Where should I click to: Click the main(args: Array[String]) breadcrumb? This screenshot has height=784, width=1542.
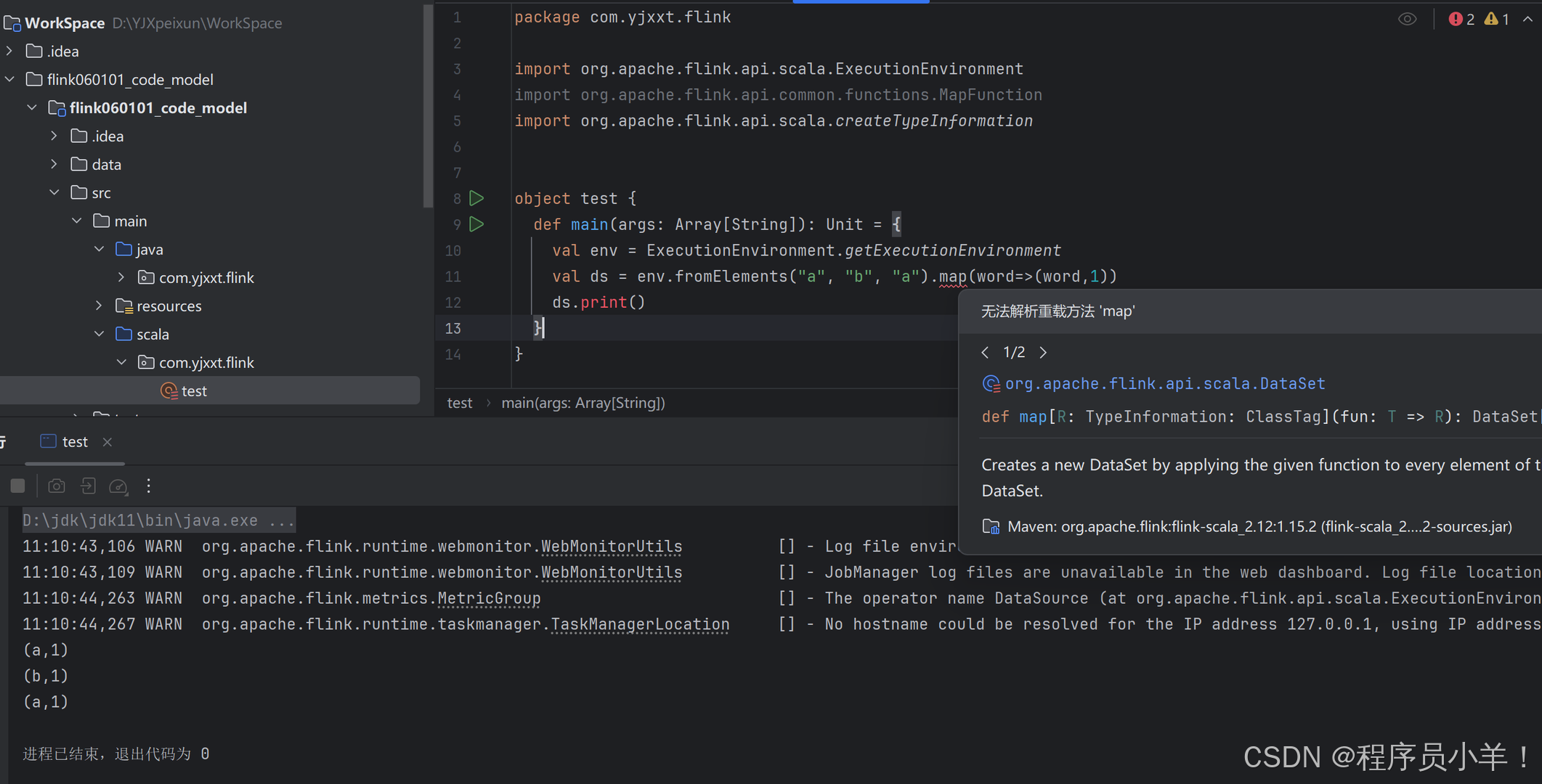[x=583, y=403]
